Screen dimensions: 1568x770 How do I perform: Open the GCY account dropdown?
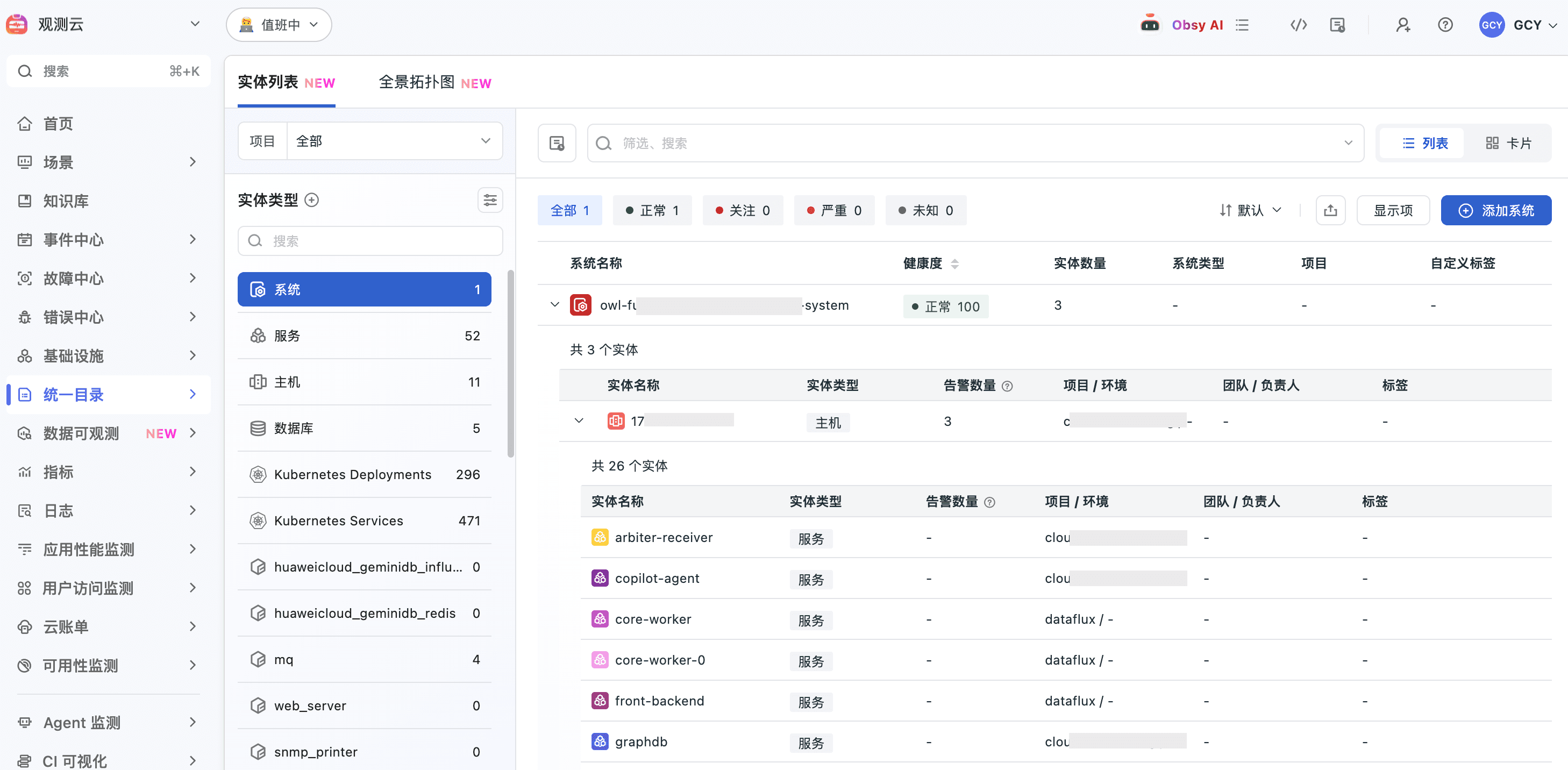[1518, 25]
